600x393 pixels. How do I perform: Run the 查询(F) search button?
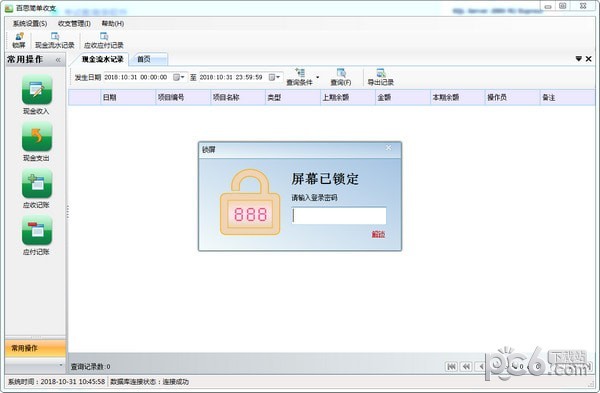tap(341, 77)
